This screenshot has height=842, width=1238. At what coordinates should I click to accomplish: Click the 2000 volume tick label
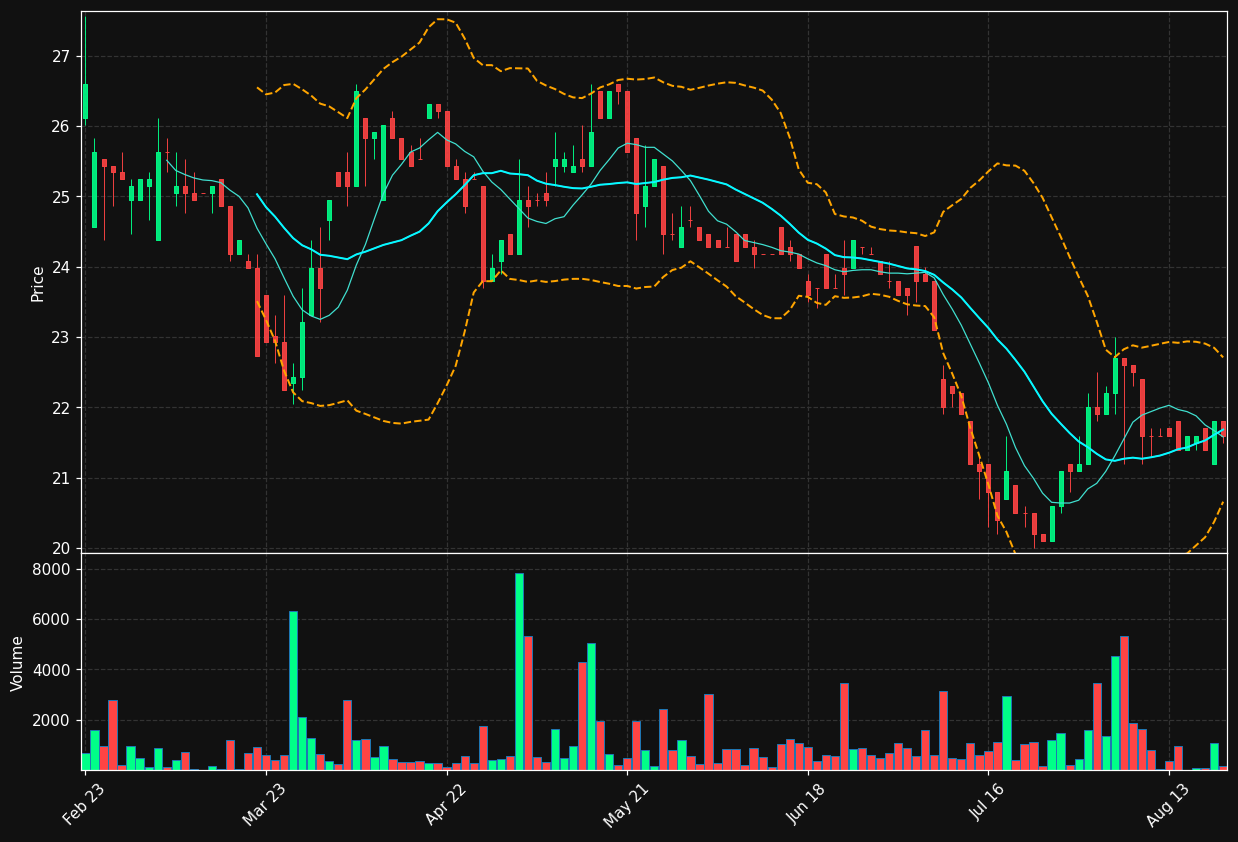coord(53,721)
